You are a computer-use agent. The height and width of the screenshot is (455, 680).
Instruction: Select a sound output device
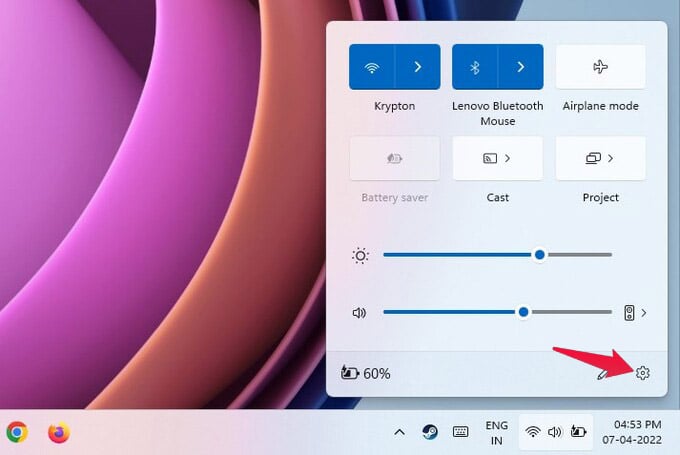pyautogui.click(x=629, y=313)
